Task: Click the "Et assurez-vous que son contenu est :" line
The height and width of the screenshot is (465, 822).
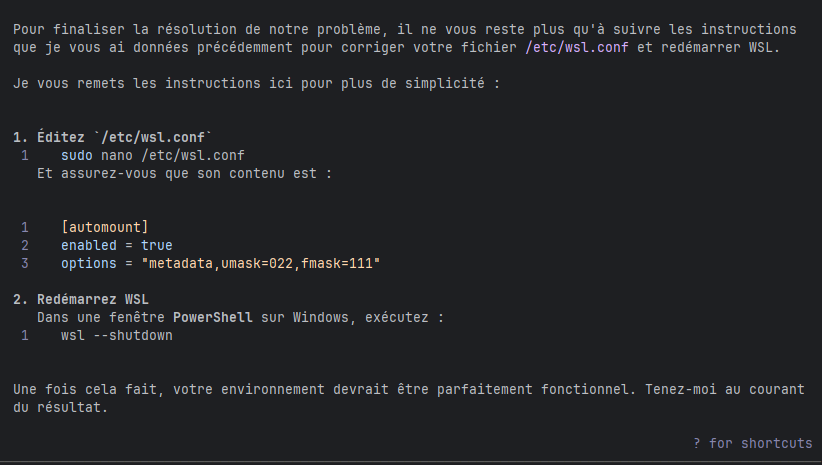Action: 183,173
